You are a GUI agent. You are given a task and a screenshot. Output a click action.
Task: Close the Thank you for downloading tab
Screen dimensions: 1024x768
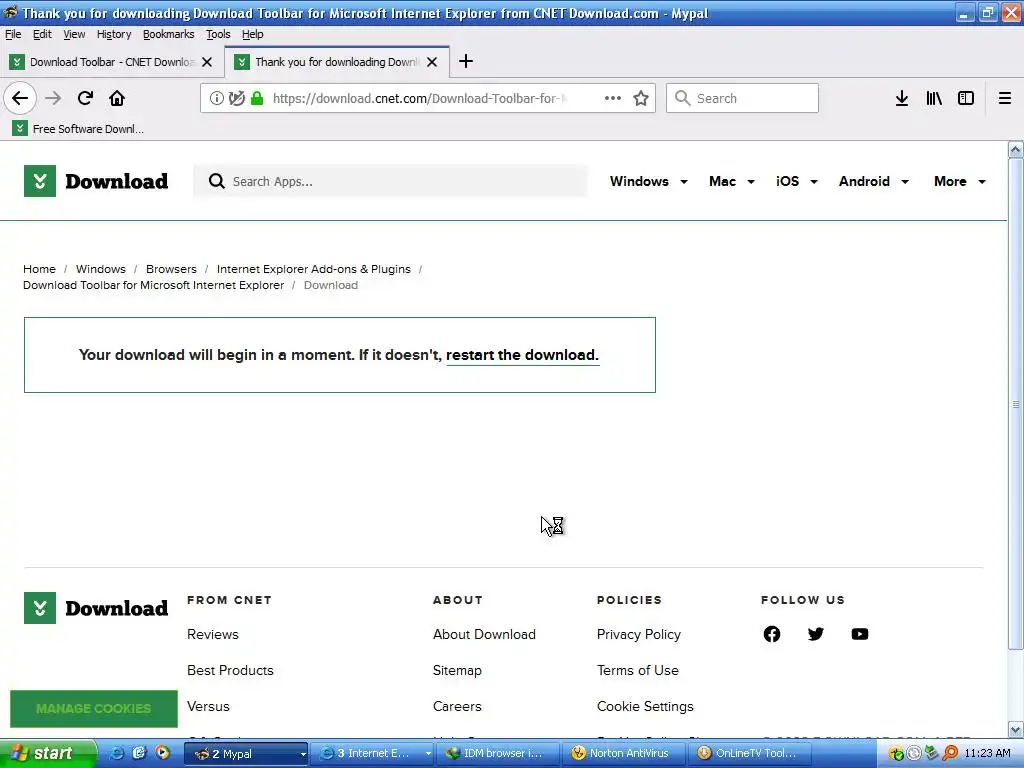[x=432, y=62]
